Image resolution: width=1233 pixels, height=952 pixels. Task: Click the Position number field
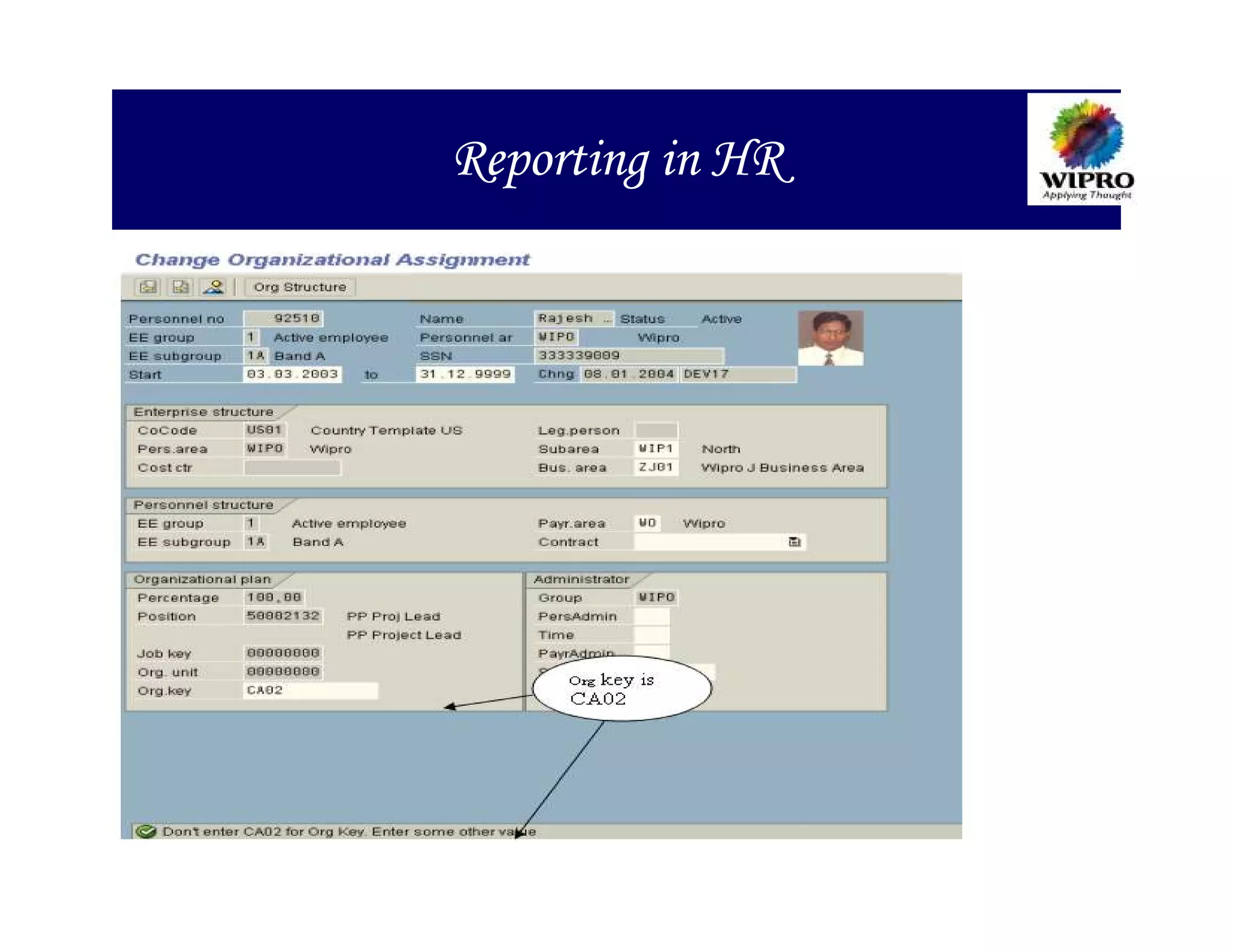(283, 616)
